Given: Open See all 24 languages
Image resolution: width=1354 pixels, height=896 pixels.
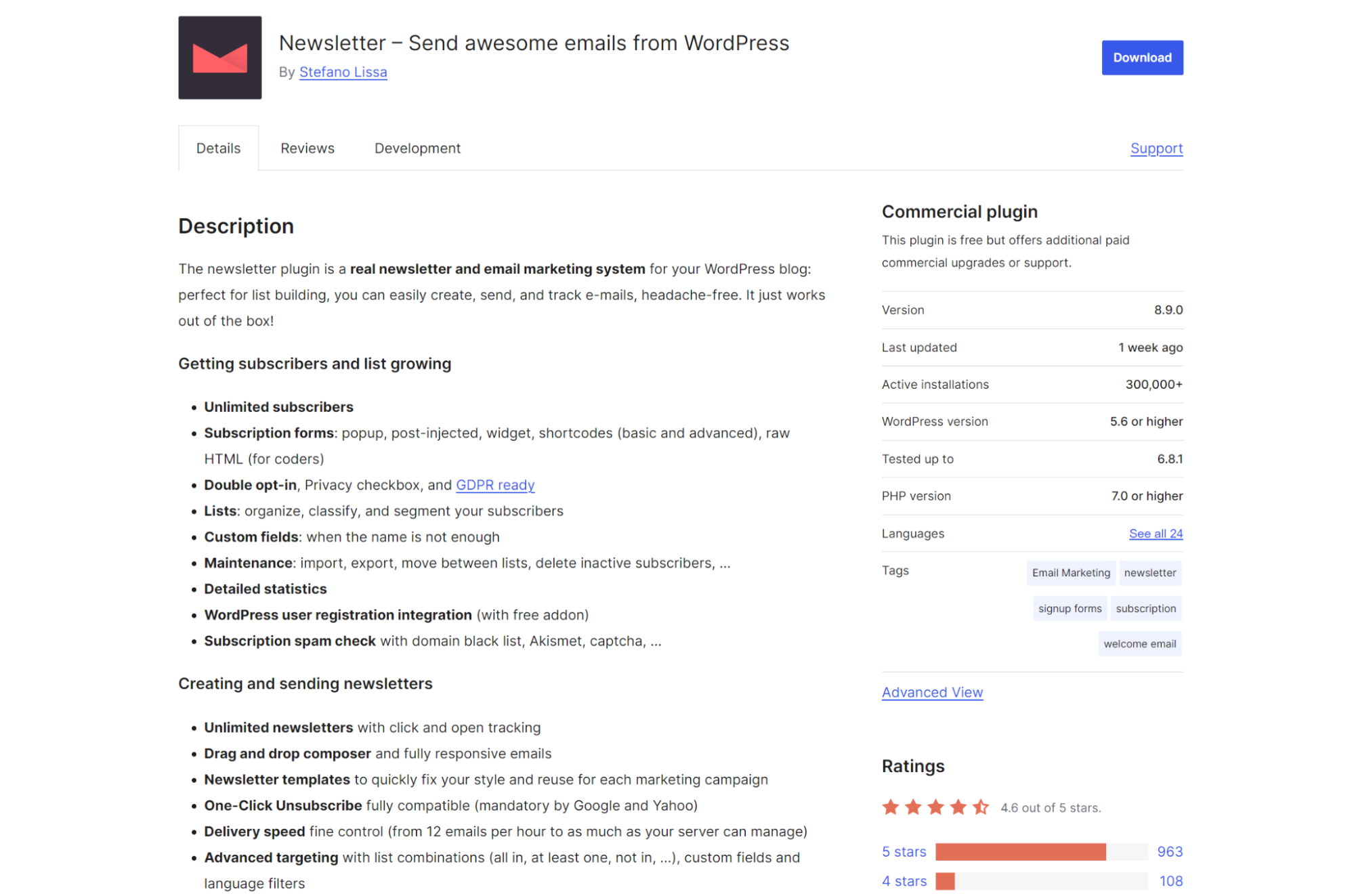Looking at the screenshot, I should click(x=1156, y=534).
